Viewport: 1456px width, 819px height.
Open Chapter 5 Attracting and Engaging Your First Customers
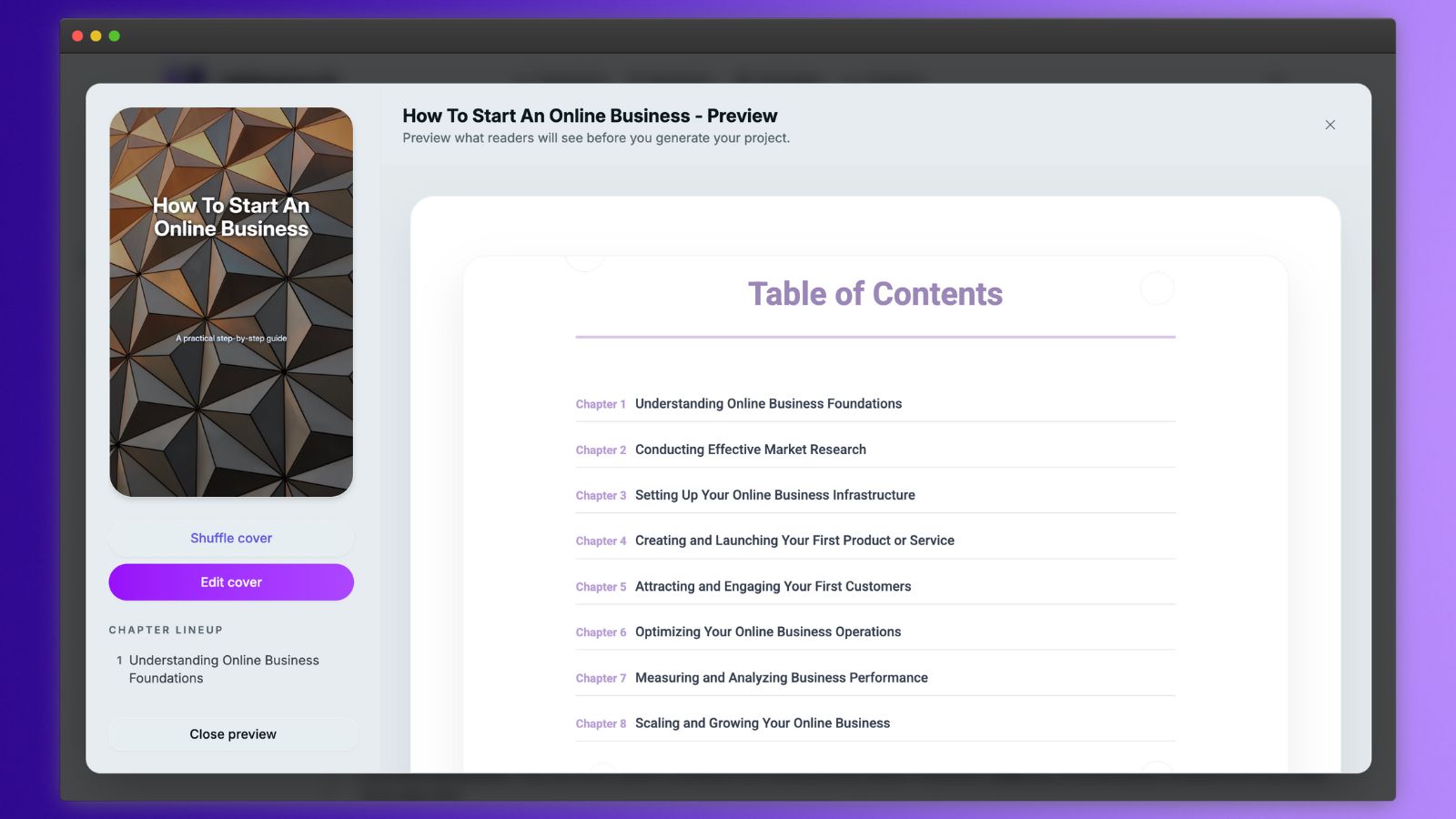click(773, 586)
